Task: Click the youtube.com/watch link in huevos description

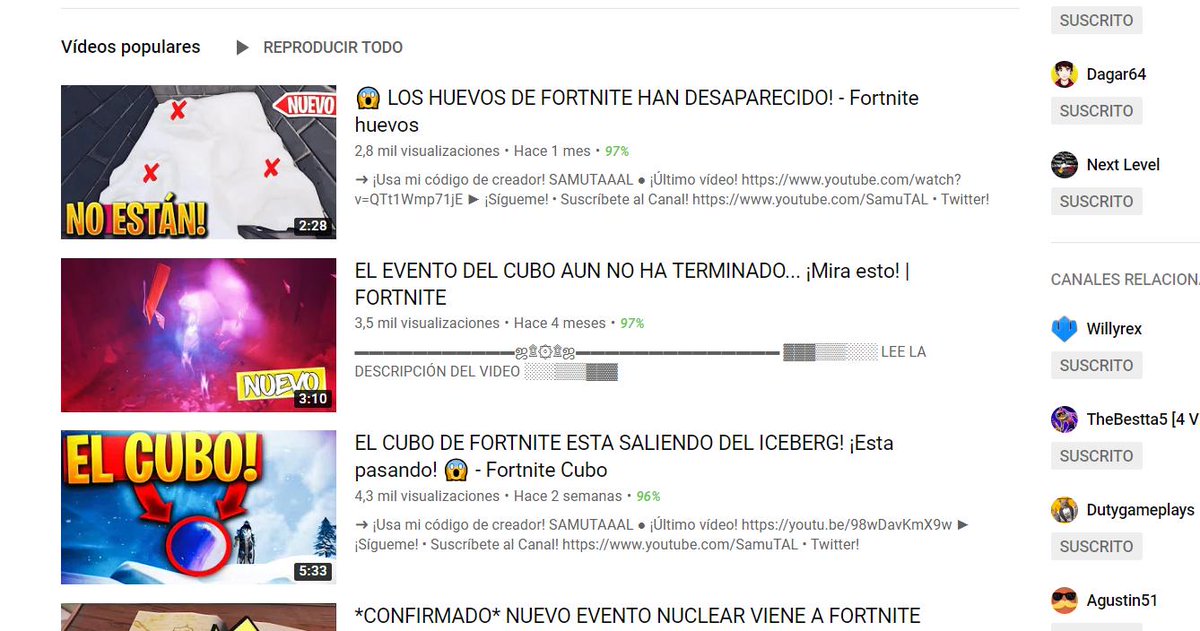Action: (658, 189)
